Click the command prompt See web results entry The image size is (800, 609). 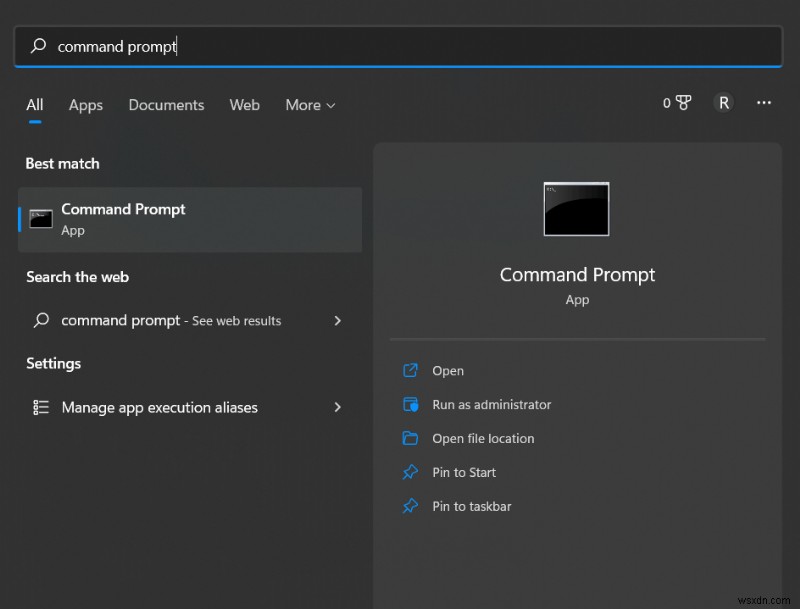190,320
